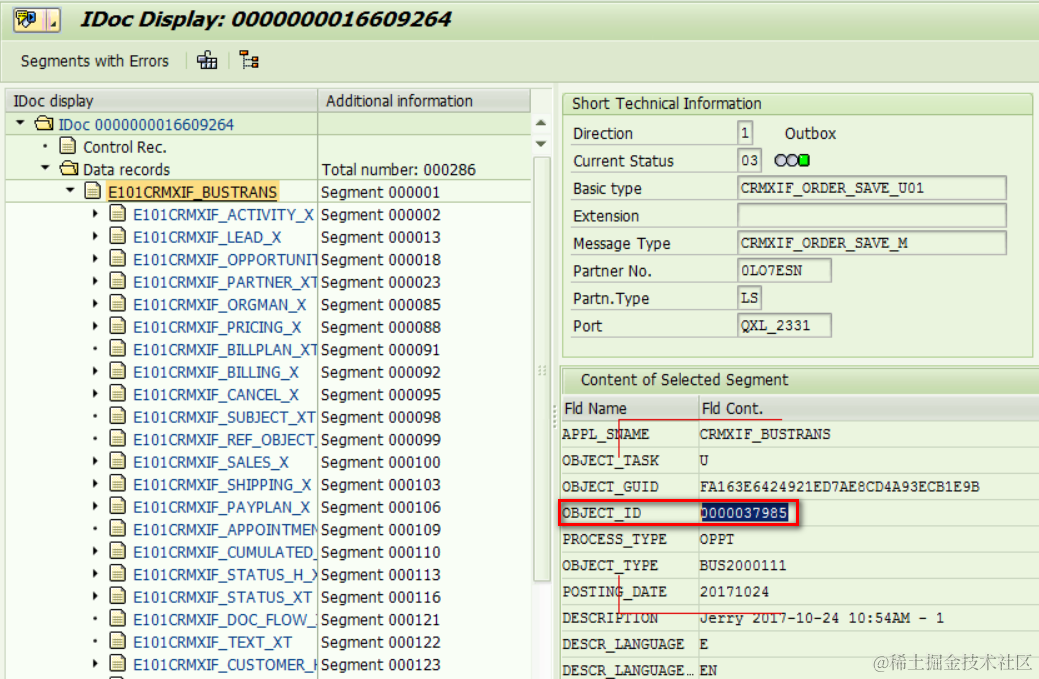1039x679 pixels.
Task: Click document icon of E101CRMXIF_STATUS_XT
Action: pos(118,596)
